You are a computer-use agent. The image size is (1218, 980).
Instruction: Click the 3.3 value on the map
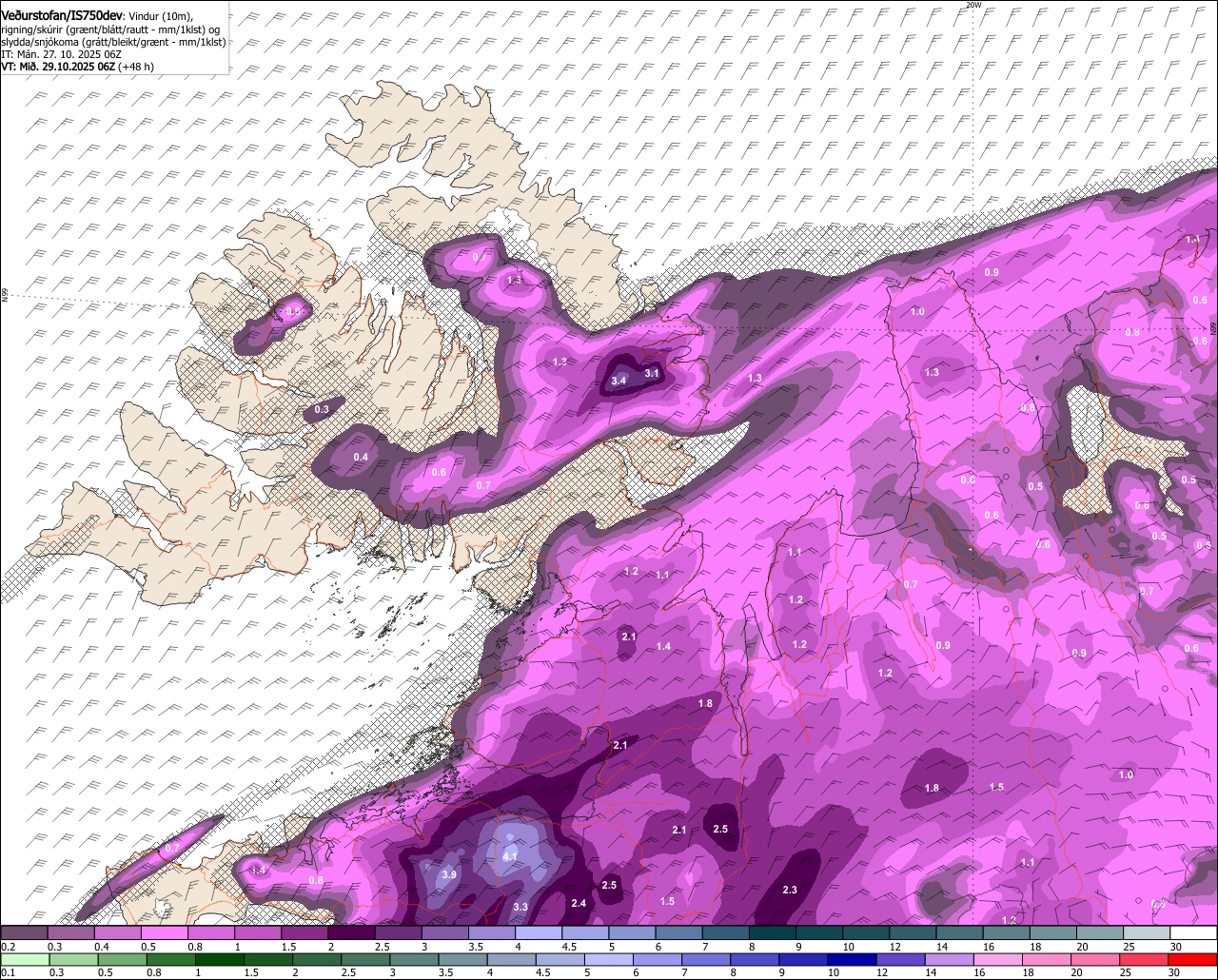click(x=521, y=908)
